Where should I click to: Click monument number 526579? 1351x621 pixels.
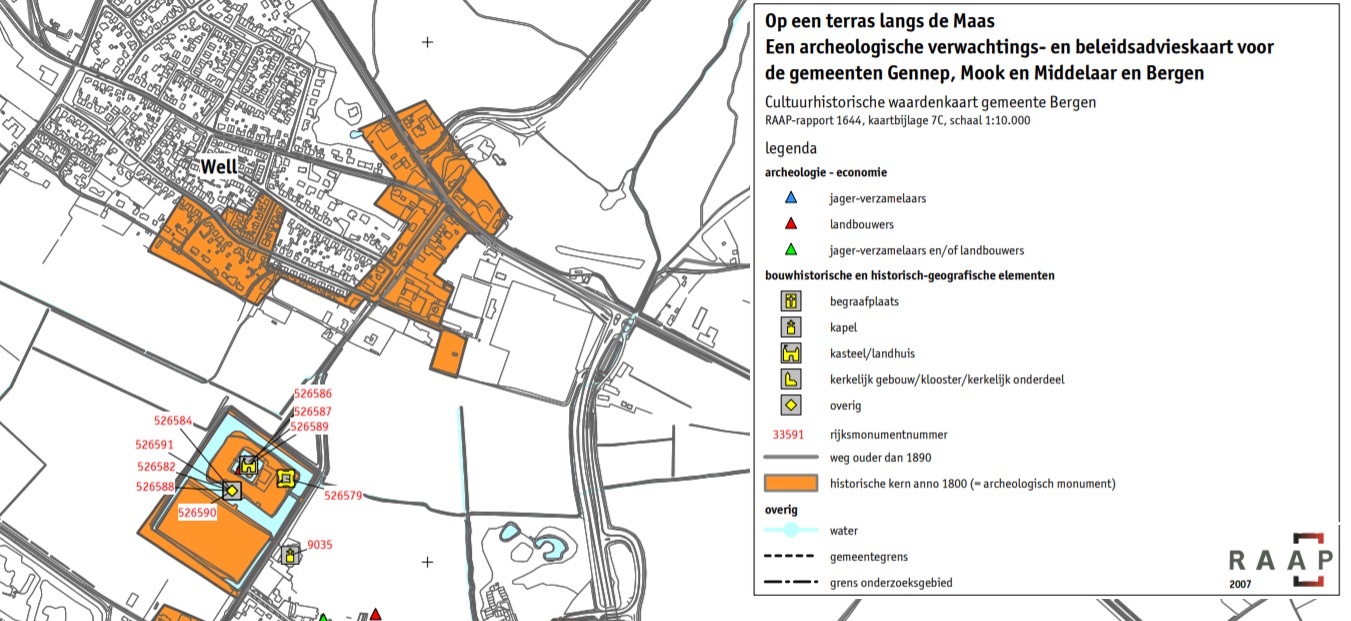pyautogui.click(x=344, y=495)
